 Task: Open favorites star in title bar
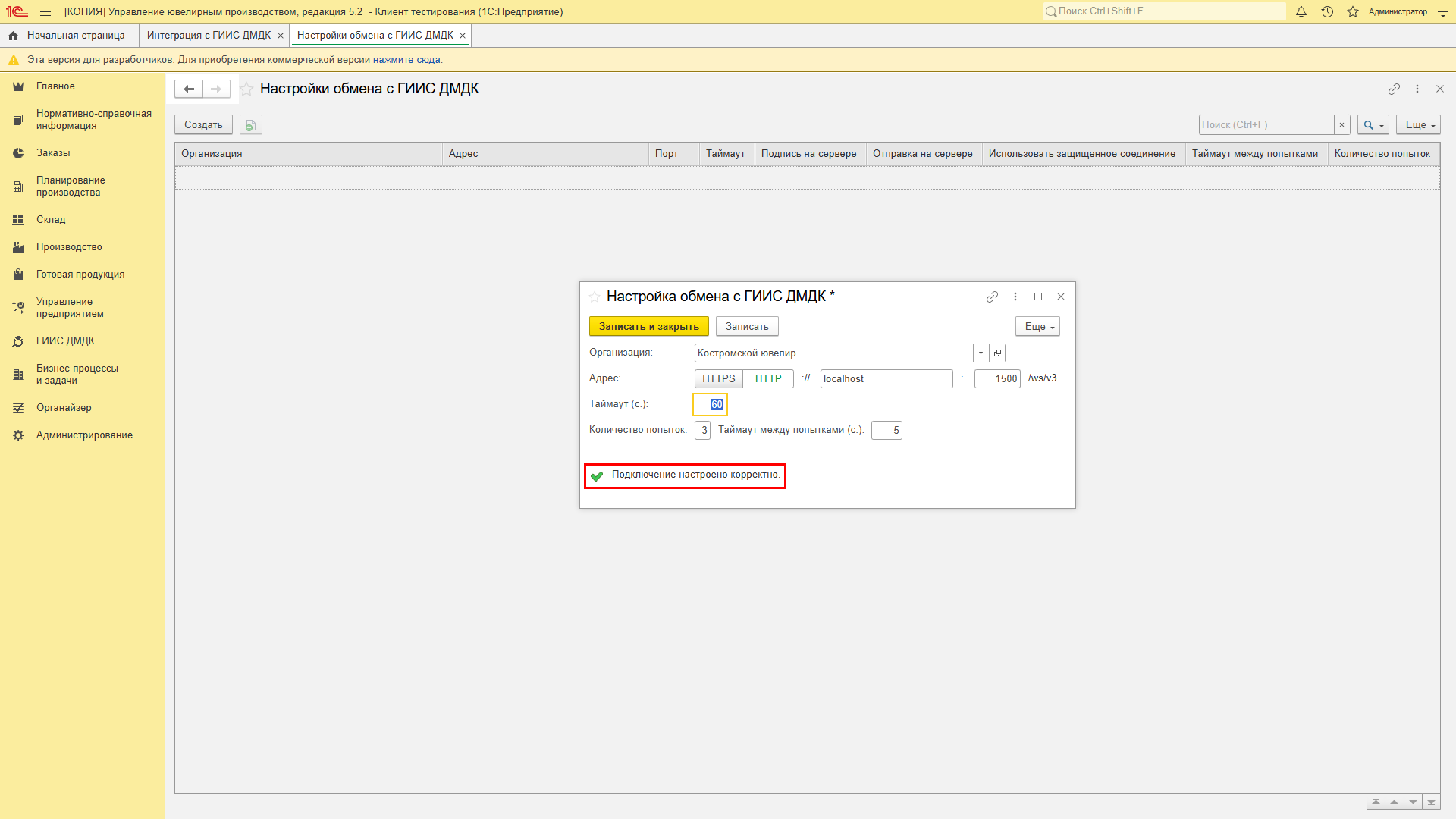point(1353,11)
